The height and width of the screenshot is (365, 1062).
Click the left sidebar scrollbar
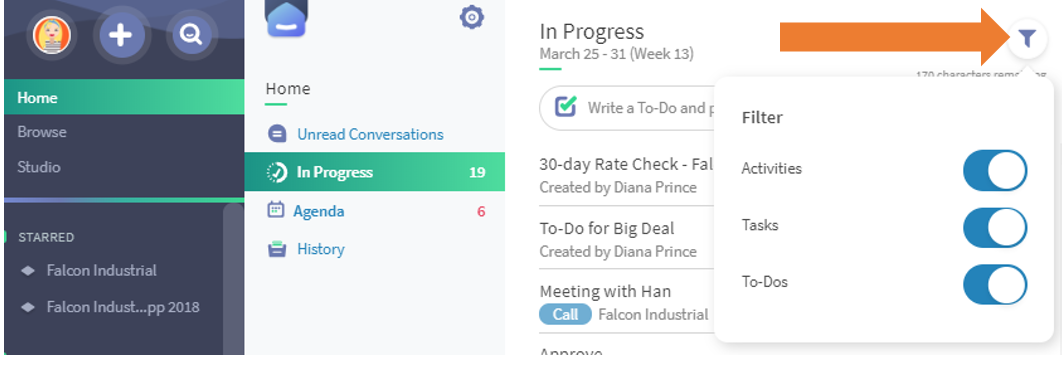point(234,278)
